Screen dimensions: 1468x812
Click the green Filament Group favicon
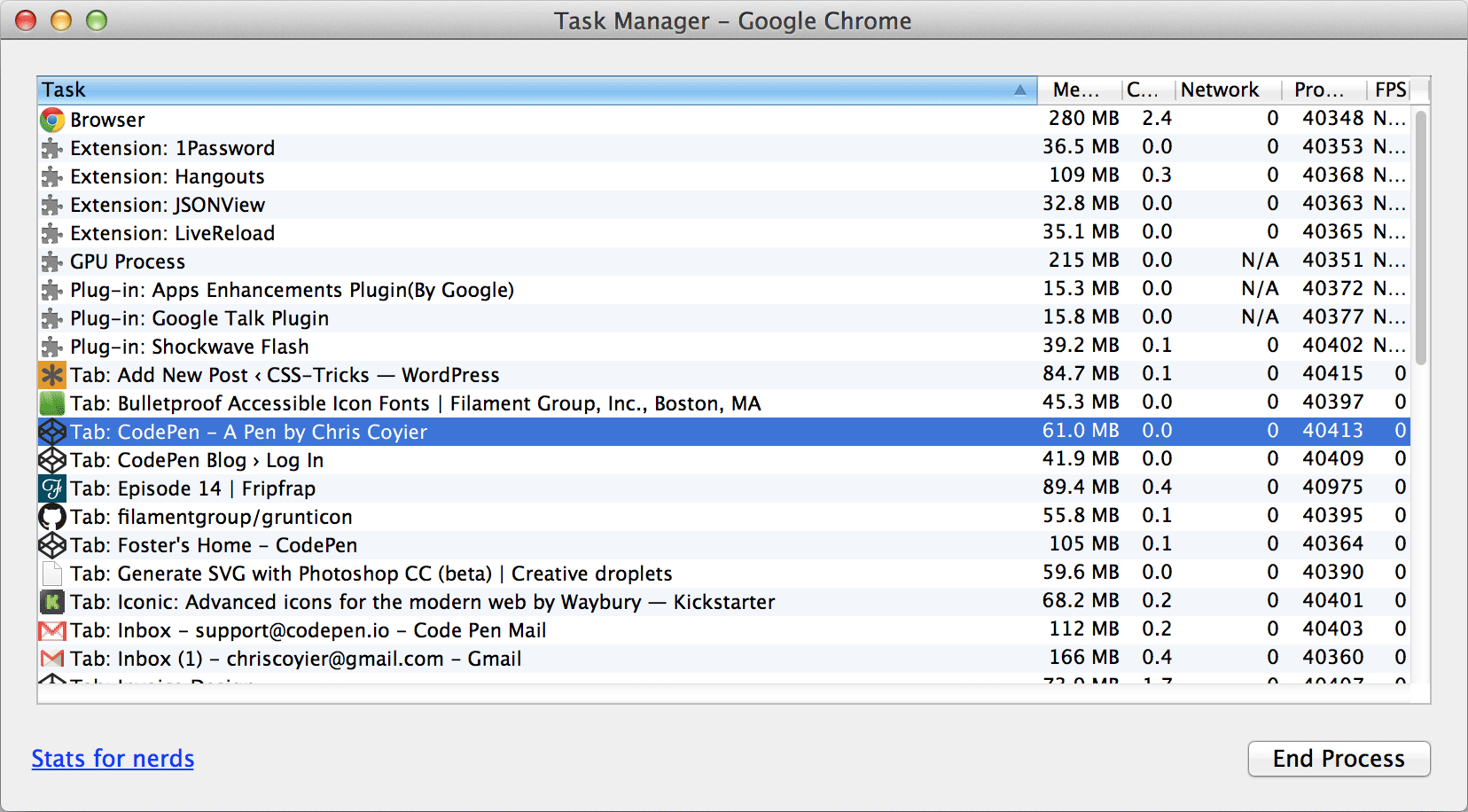click(52, 403)
